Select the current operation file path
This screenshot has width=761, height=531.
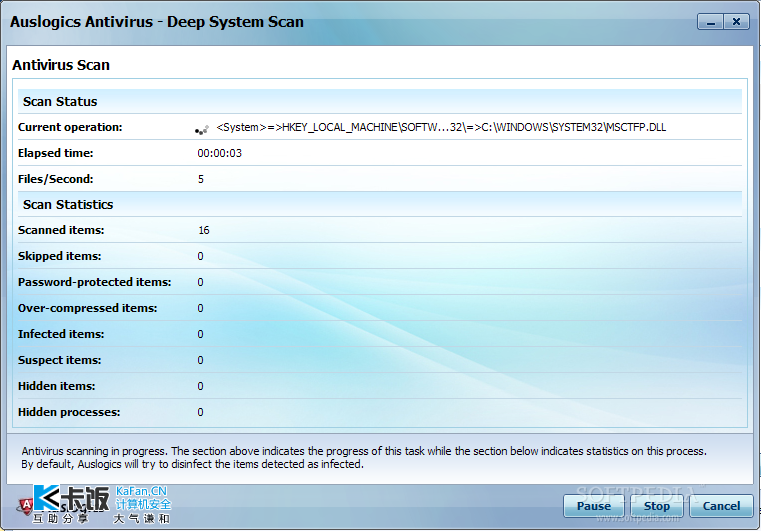[x=441, y=127]
